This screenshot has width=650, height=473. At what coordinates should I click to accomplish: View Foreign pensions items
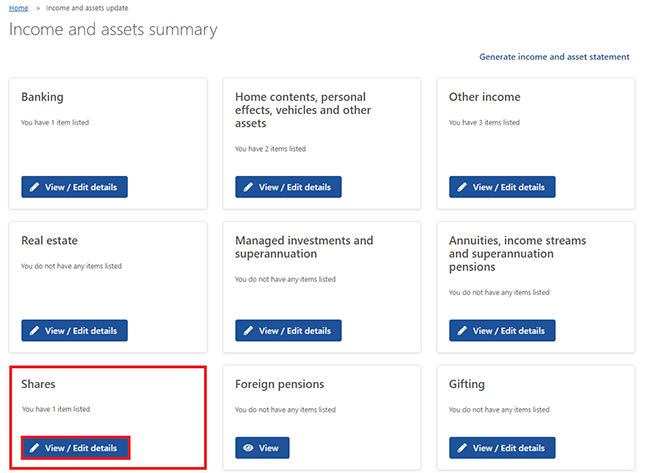tap(262, 448)
